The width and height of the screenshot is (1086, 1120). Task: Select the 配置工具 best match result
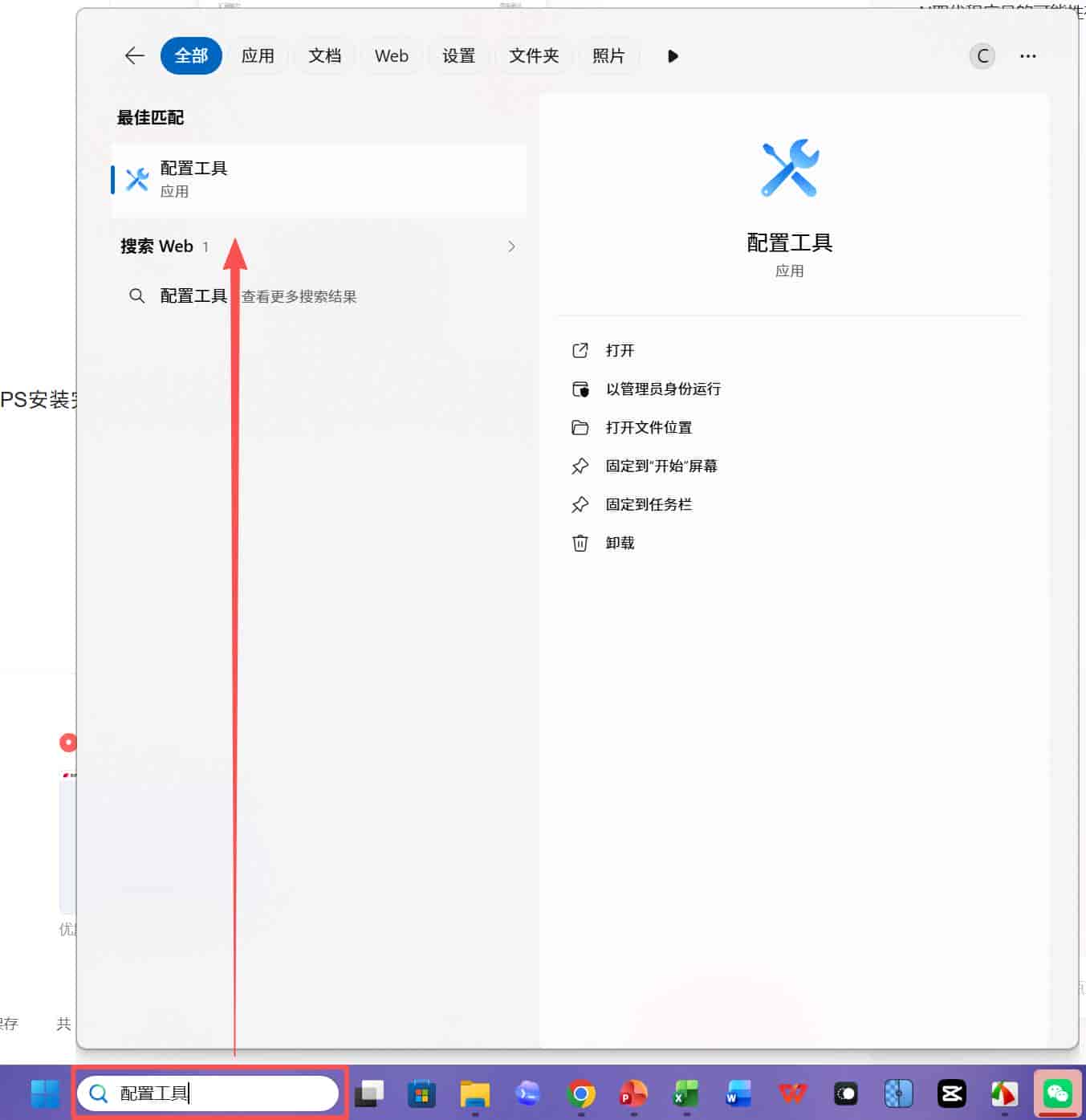319,180
